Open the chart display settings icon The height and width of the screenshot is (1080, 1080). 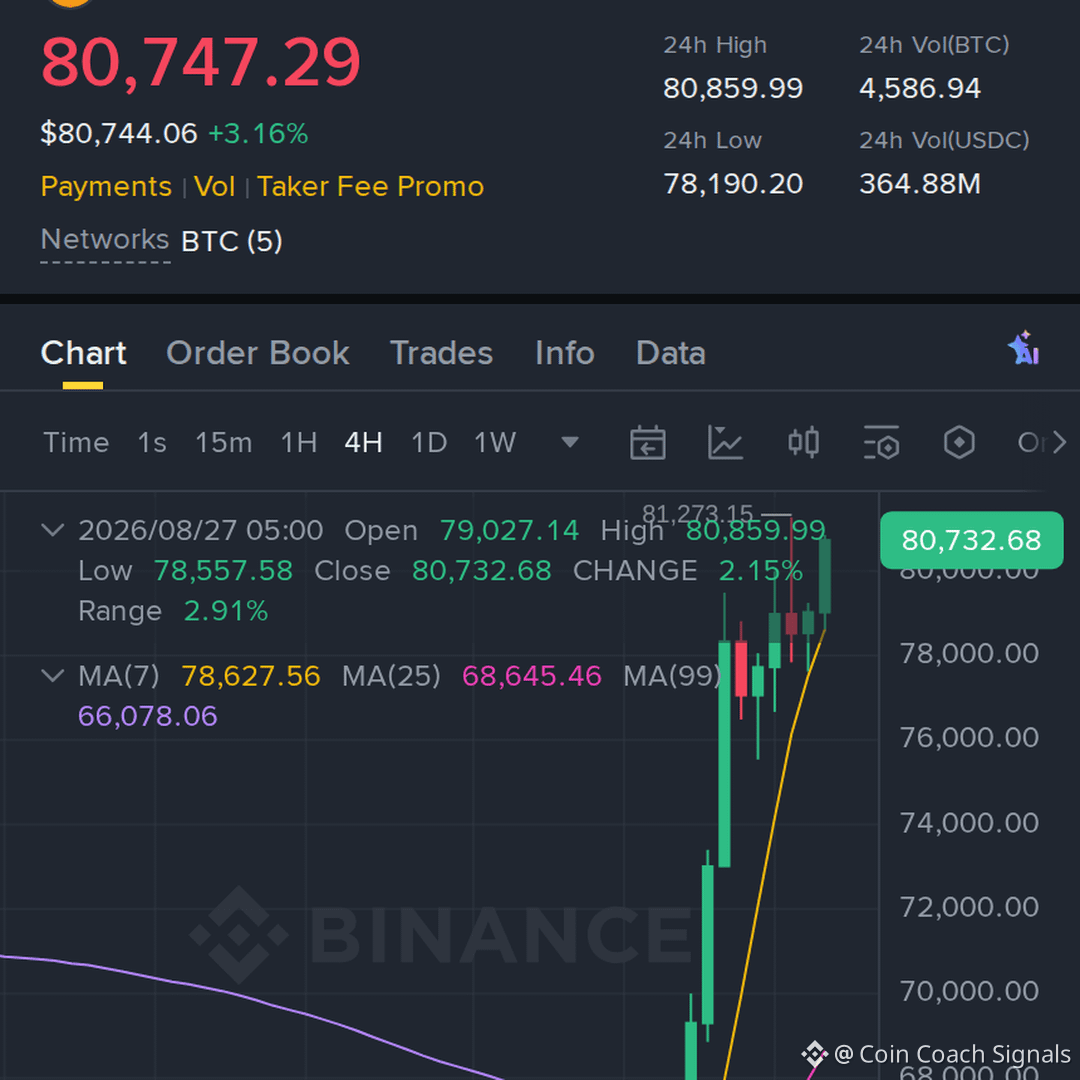pos(881,442)
